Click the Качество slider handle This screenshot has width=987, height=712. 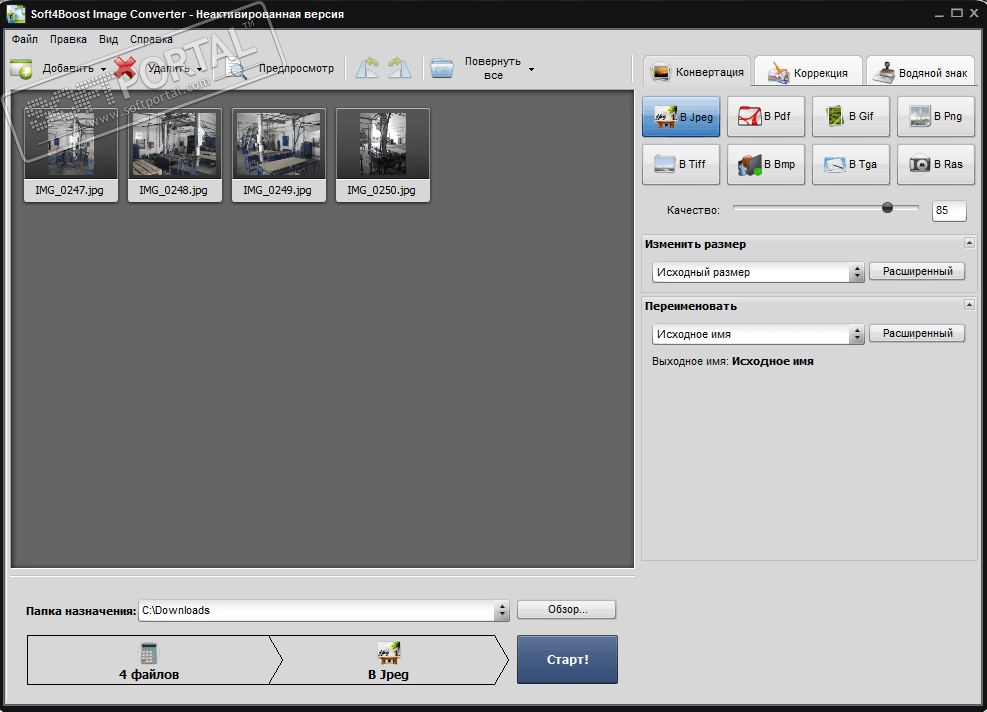click(887, 207)
